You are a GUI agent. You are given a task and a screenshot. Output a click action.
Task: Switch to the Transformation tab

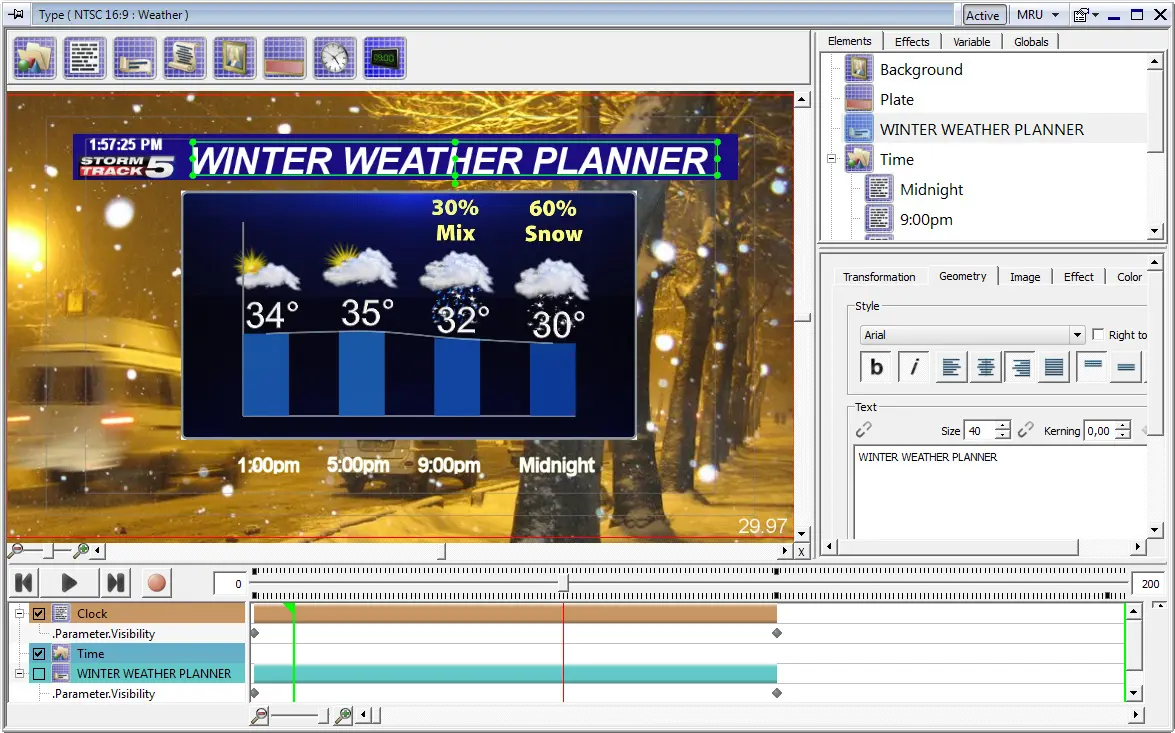880,277
